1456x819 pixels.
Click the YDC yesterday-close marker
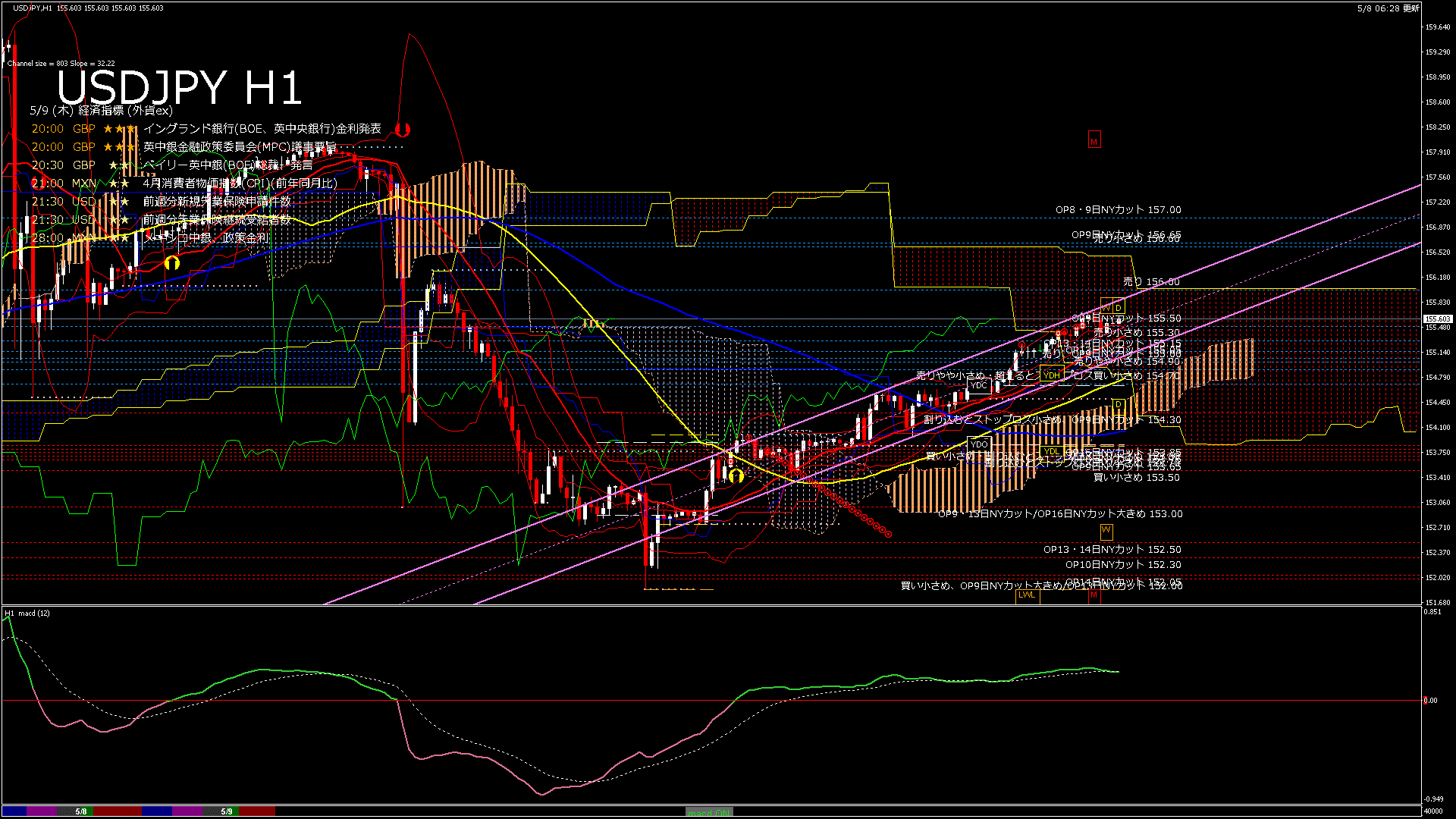pos(979,385)
